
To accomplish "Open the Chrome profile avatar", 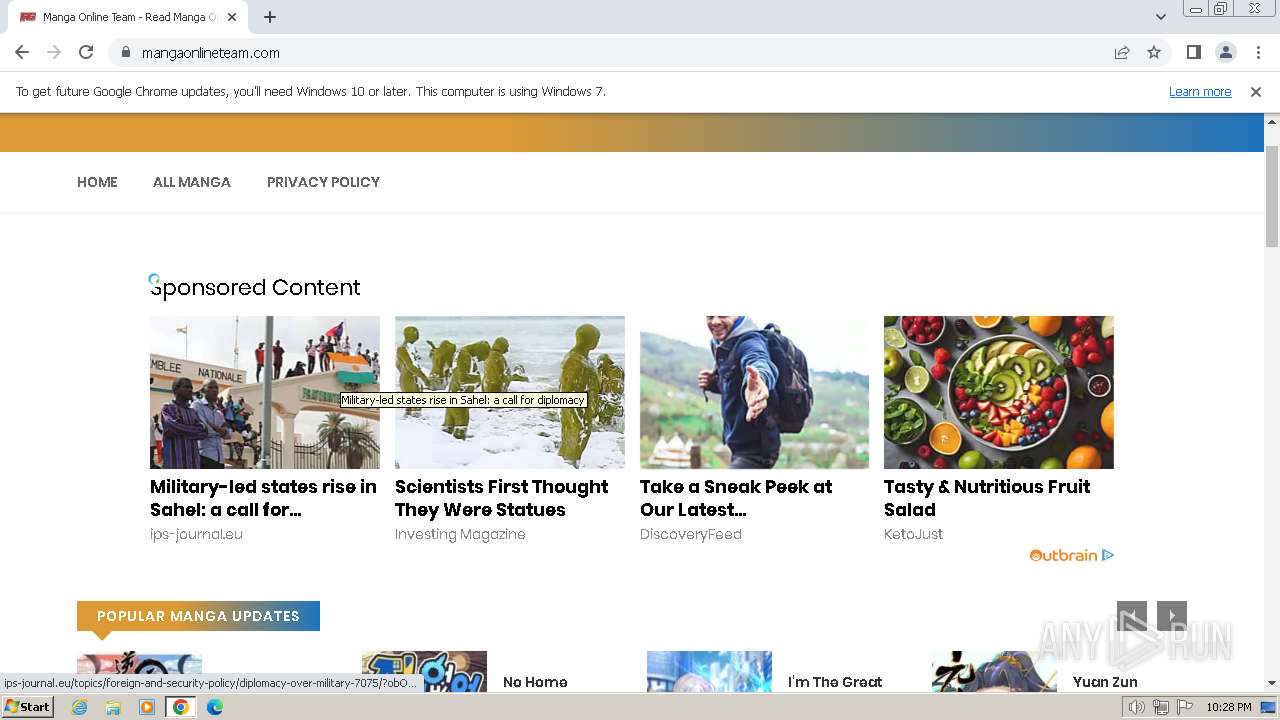I will 1225,52.
